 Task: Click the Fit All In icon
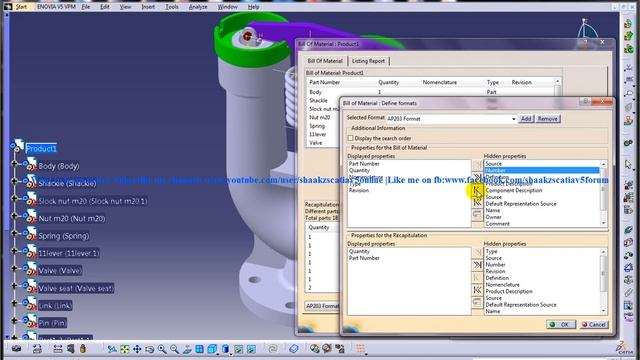coord(124,349)
